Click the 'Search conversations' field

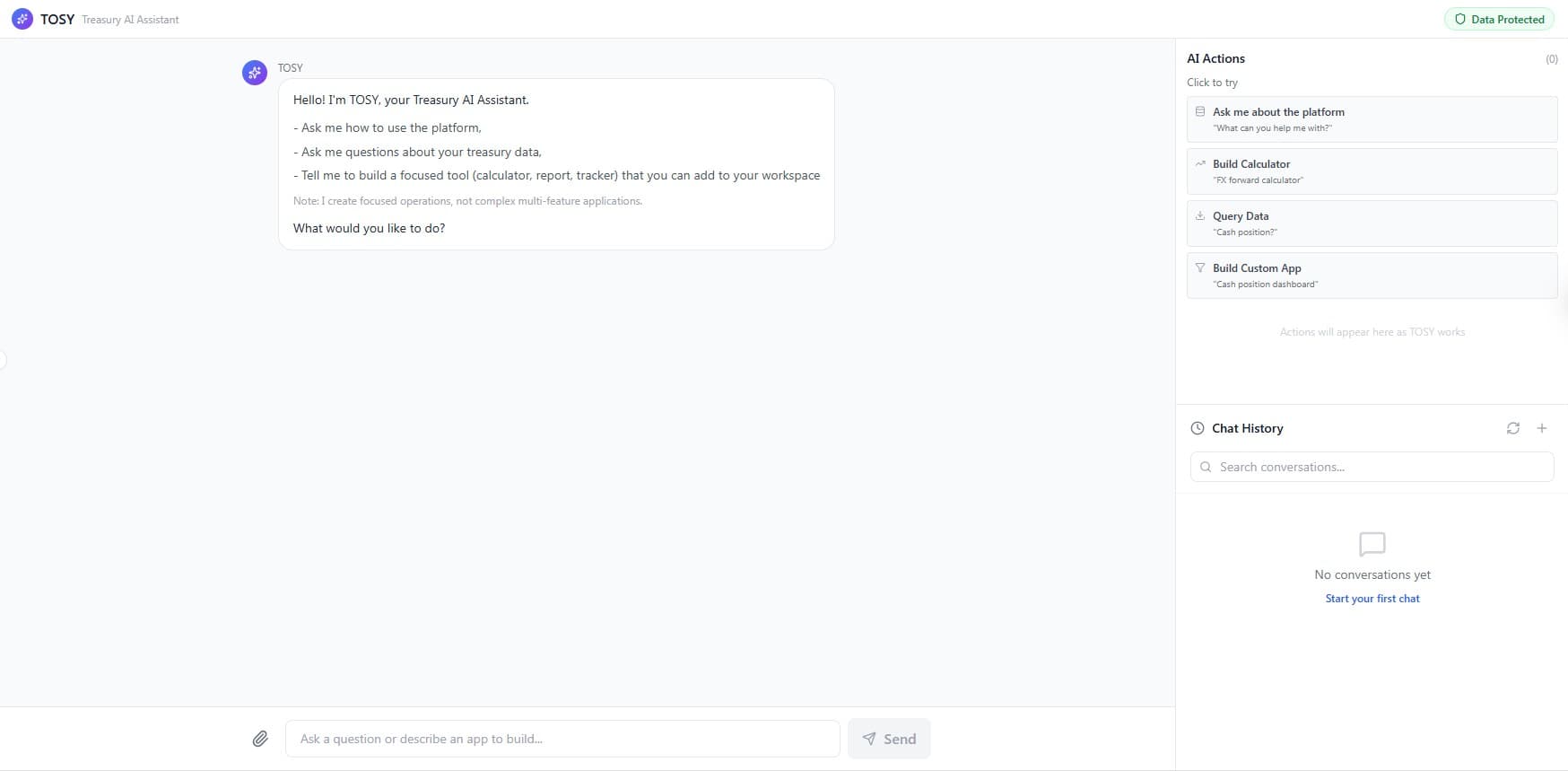click(x=1371, y=467)
